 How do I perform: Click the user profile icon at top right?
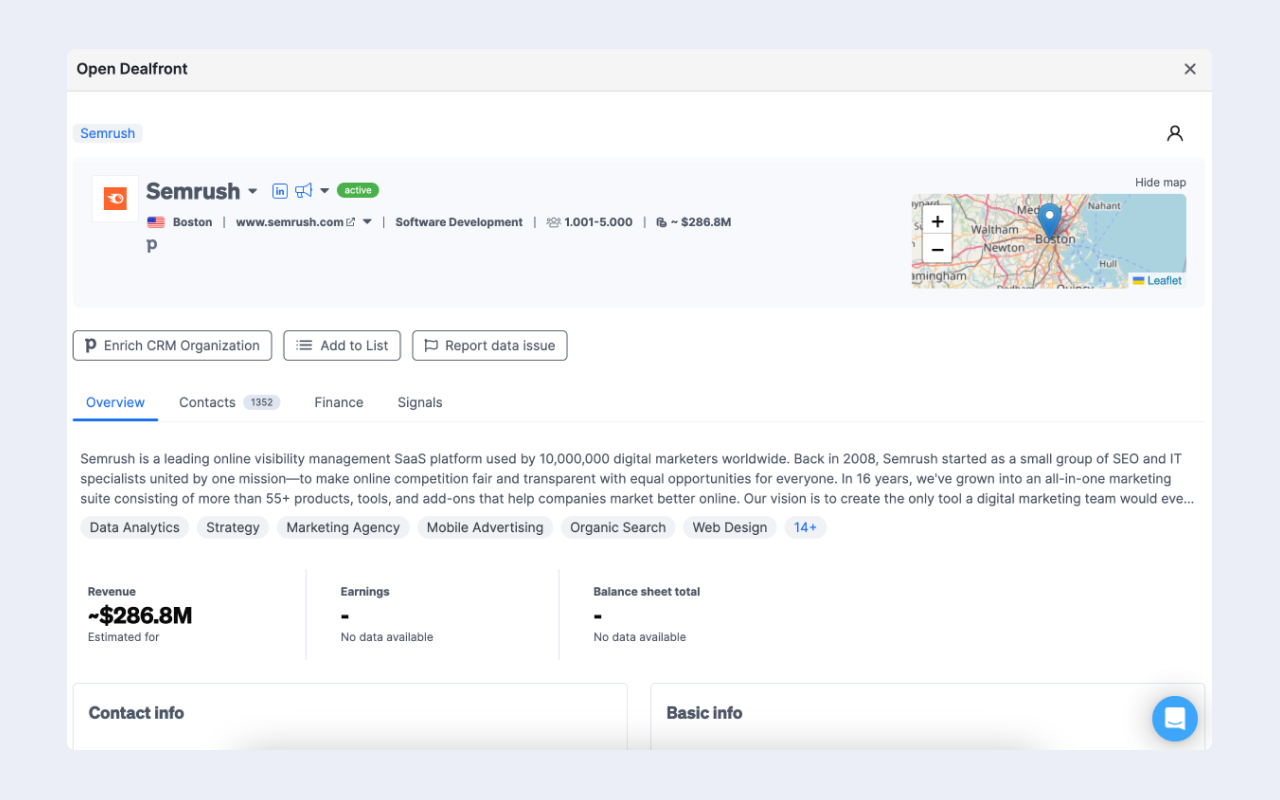coord(1175,133)
